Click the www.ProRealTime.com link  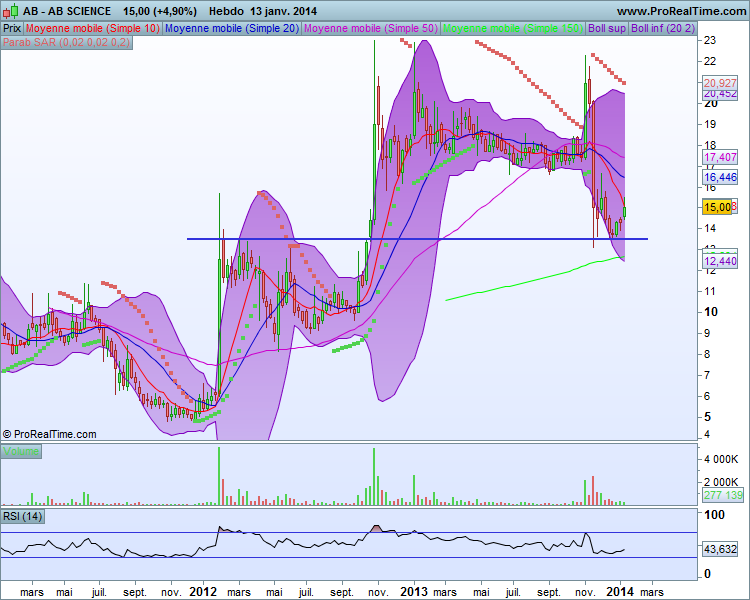(x=682, y=11)
